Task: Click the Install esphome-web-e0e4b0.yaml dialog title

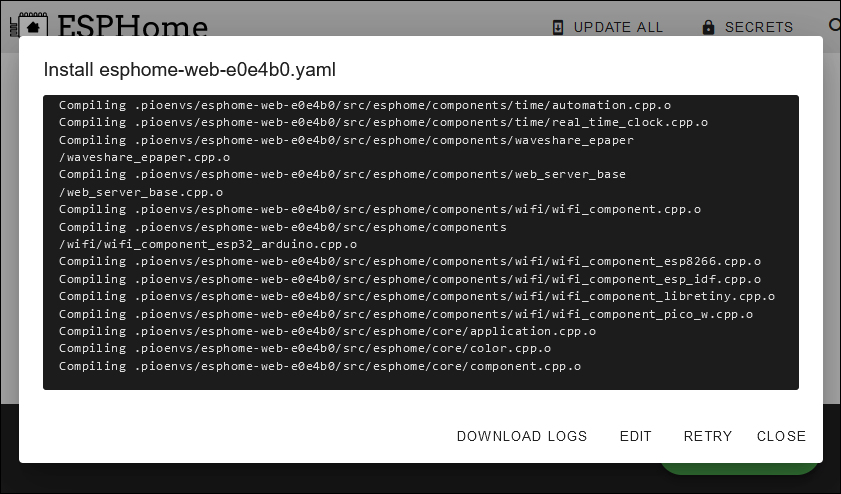Action: [190, 70]
